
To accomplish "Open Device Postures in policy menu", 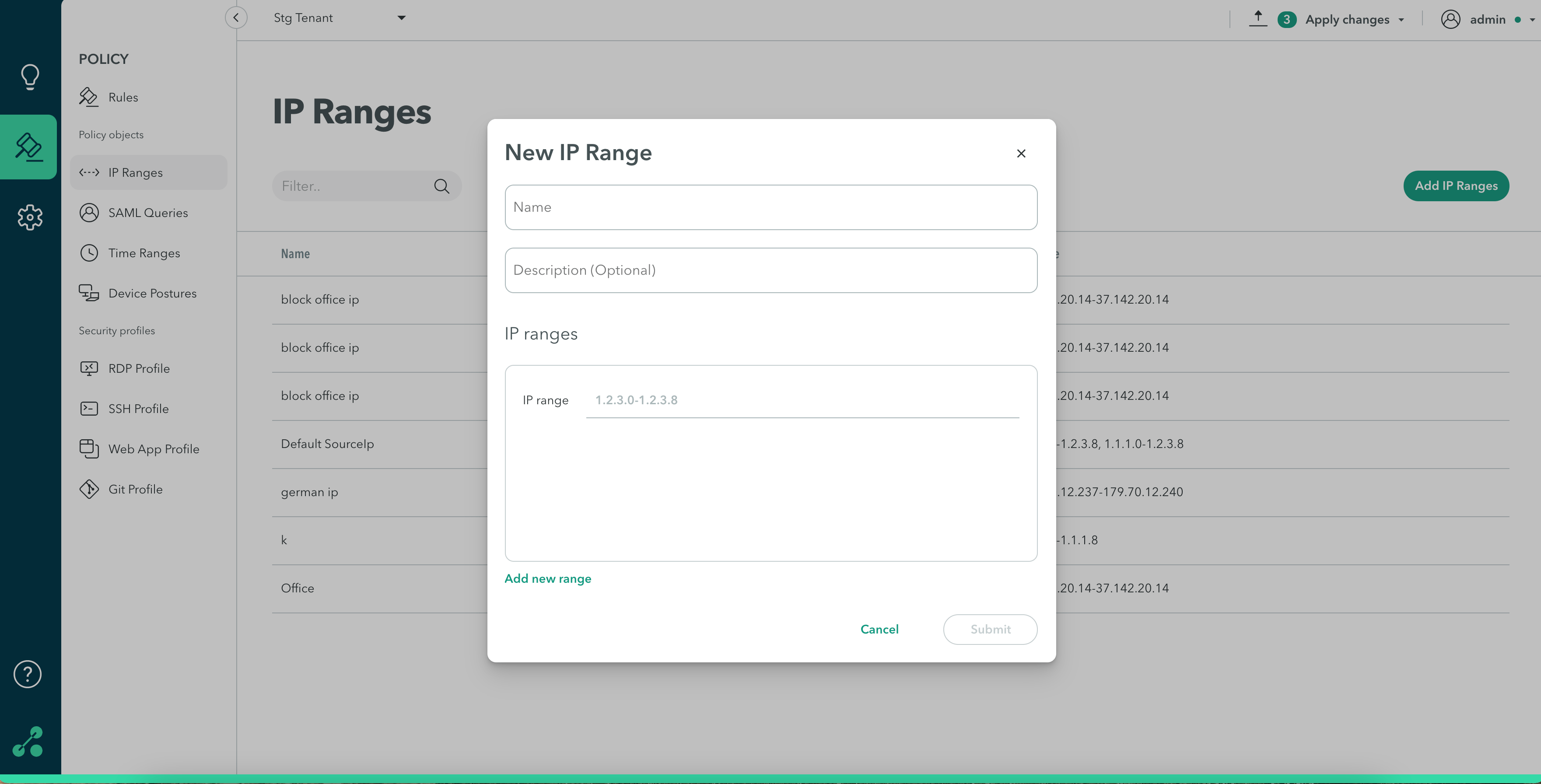I will 152,293.
